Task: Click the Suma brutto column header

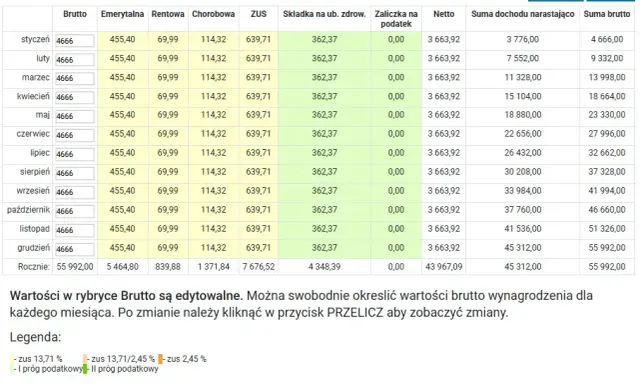Action: coord(607,14)
